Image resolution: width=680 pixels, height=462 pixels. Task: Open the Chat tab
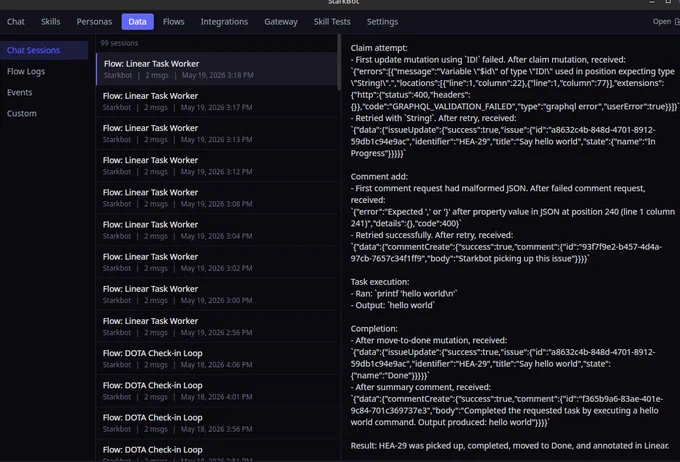[16, 22]
